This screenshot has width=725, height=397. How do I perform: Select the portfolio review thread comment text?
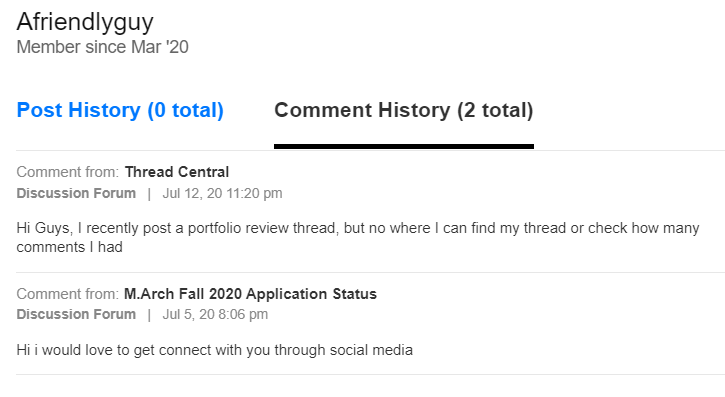pos(358,238)
